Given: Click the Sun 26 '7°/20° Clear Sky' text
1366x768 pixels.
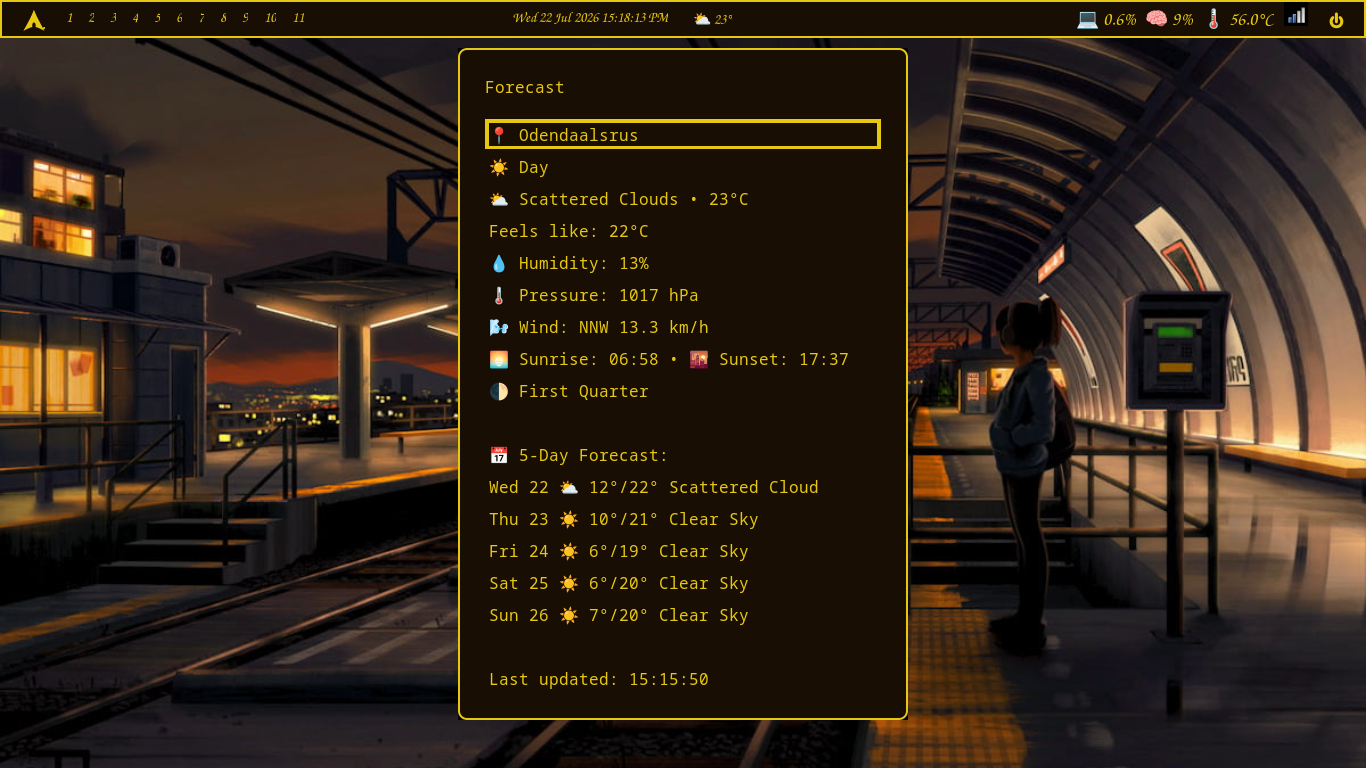Looking at the screenshot, I should point(669,615).
